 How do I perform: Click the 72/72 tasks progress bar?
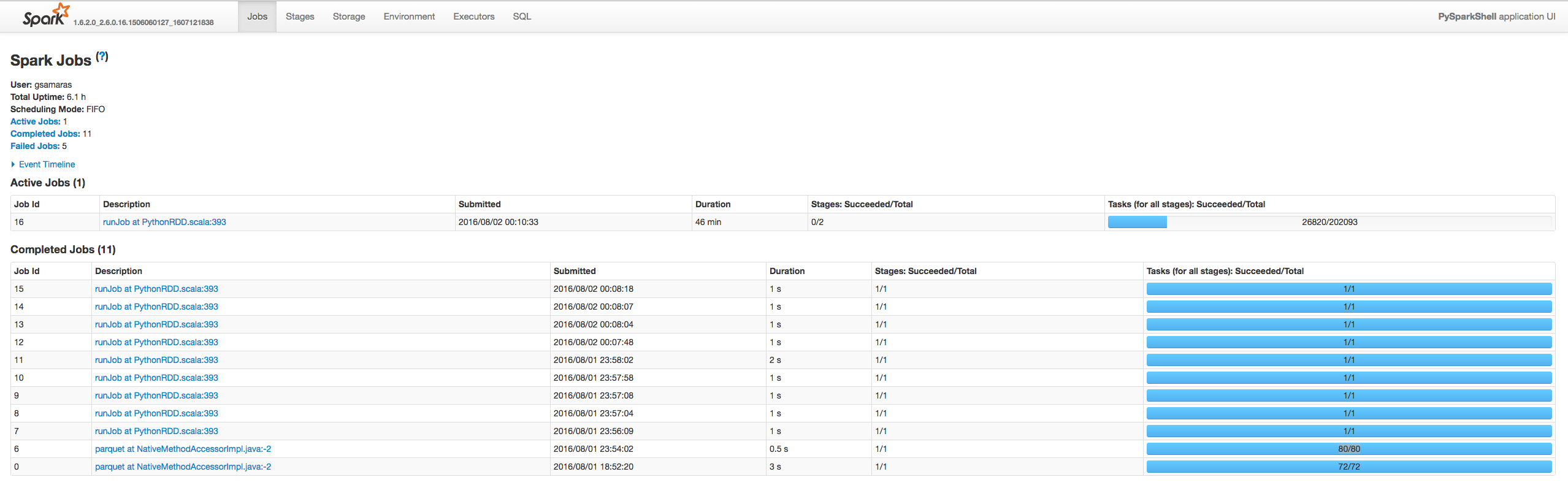point(1349,467)
